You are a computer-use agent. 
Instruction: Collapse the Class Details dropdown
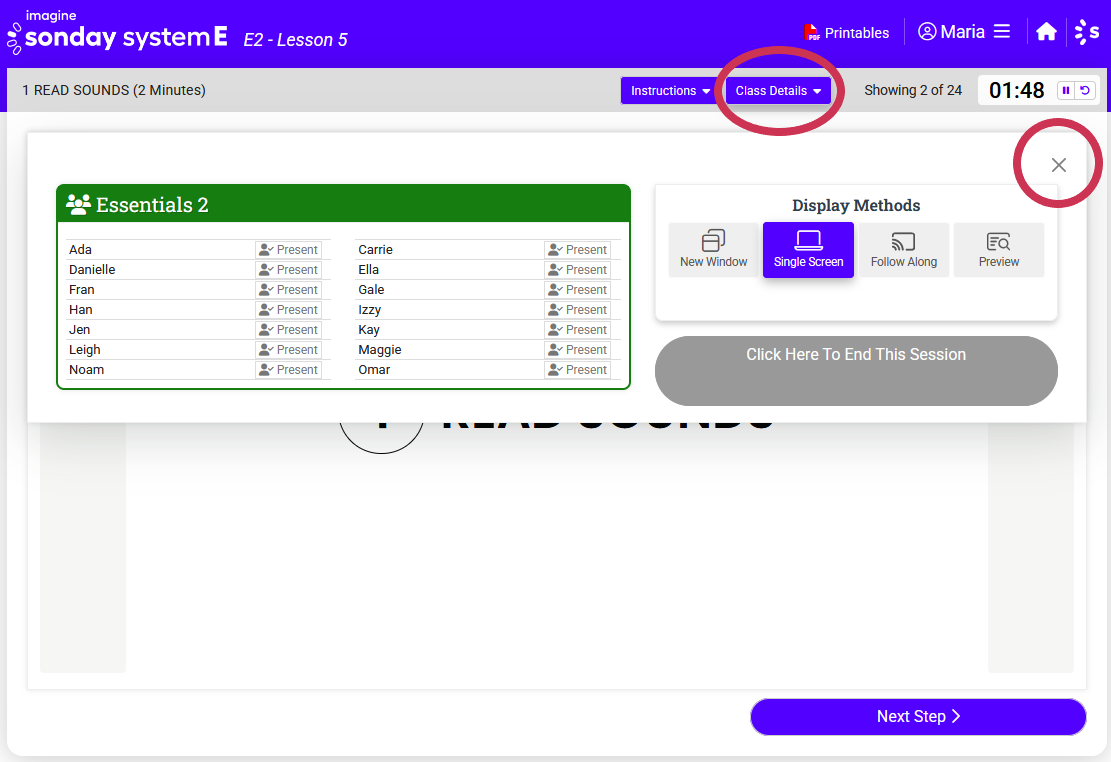(x=778, y=91)
